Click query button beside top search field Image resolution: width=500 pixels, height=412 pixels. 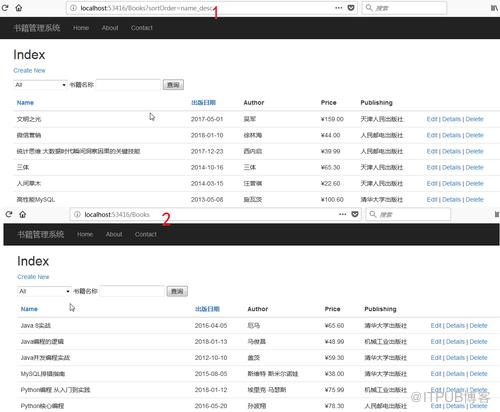point(173,85)
